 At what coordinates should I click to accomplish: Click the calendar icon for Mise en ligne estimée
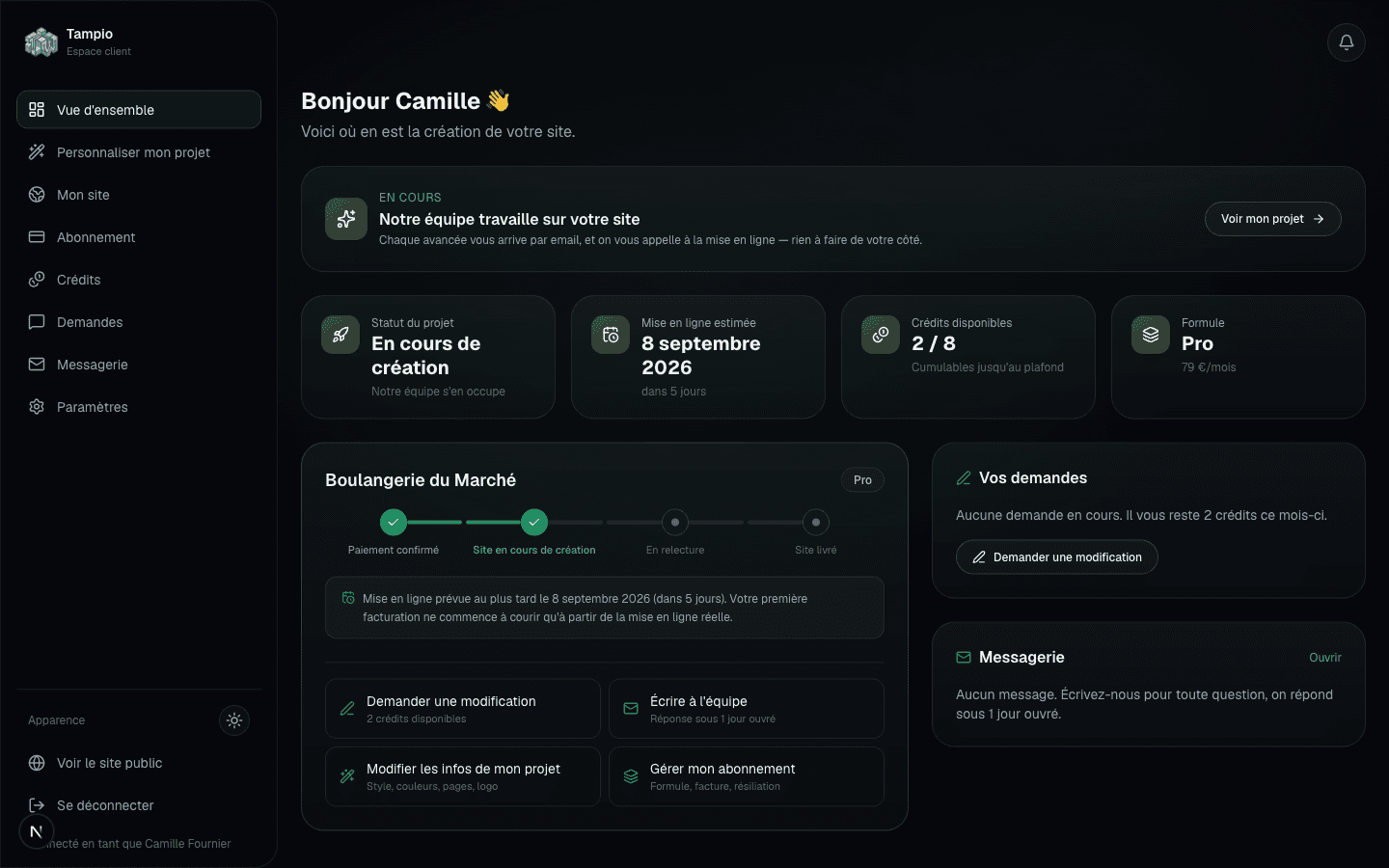611,335
